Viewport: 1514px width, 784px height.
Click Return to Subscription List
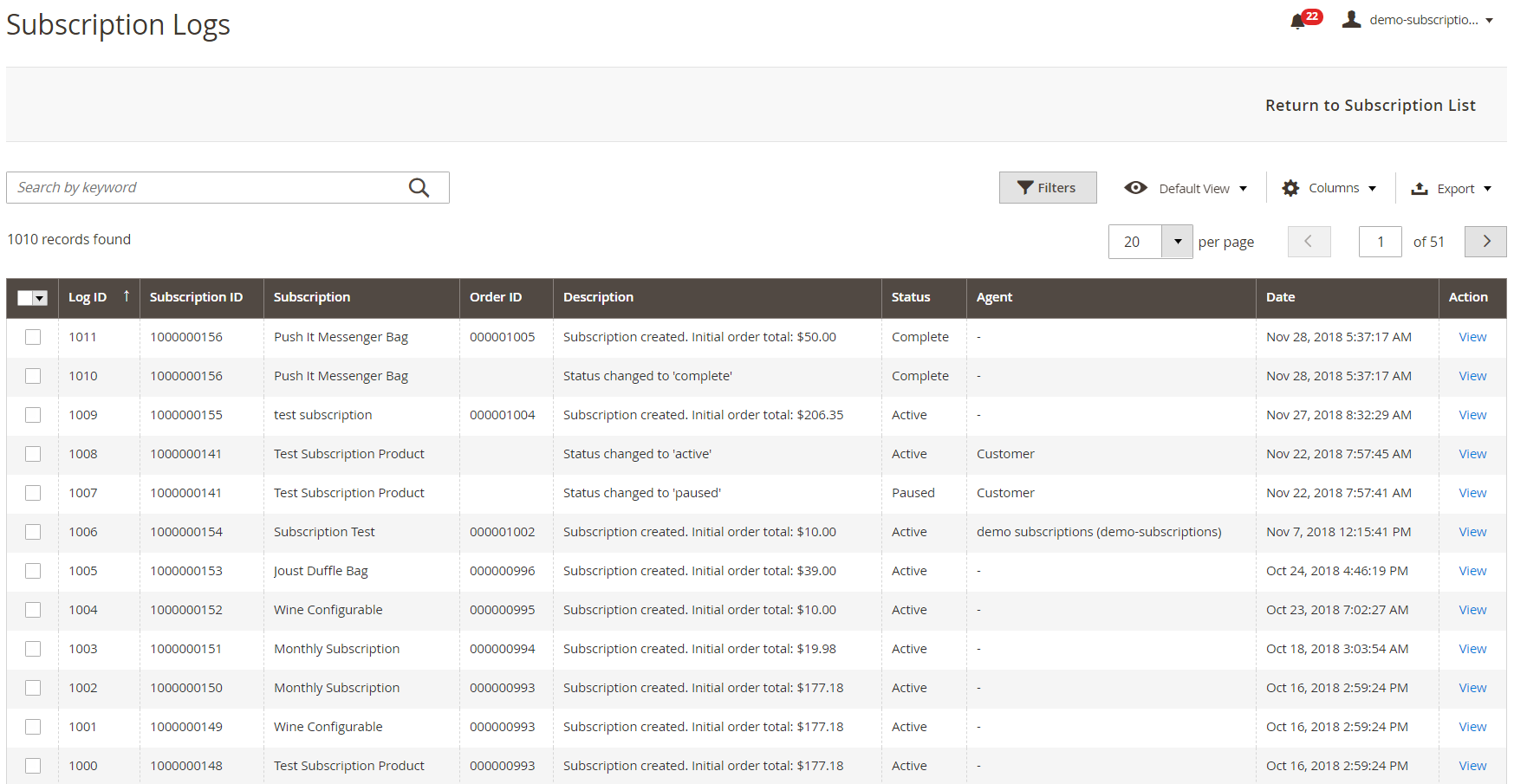(x=1369, y=105)
